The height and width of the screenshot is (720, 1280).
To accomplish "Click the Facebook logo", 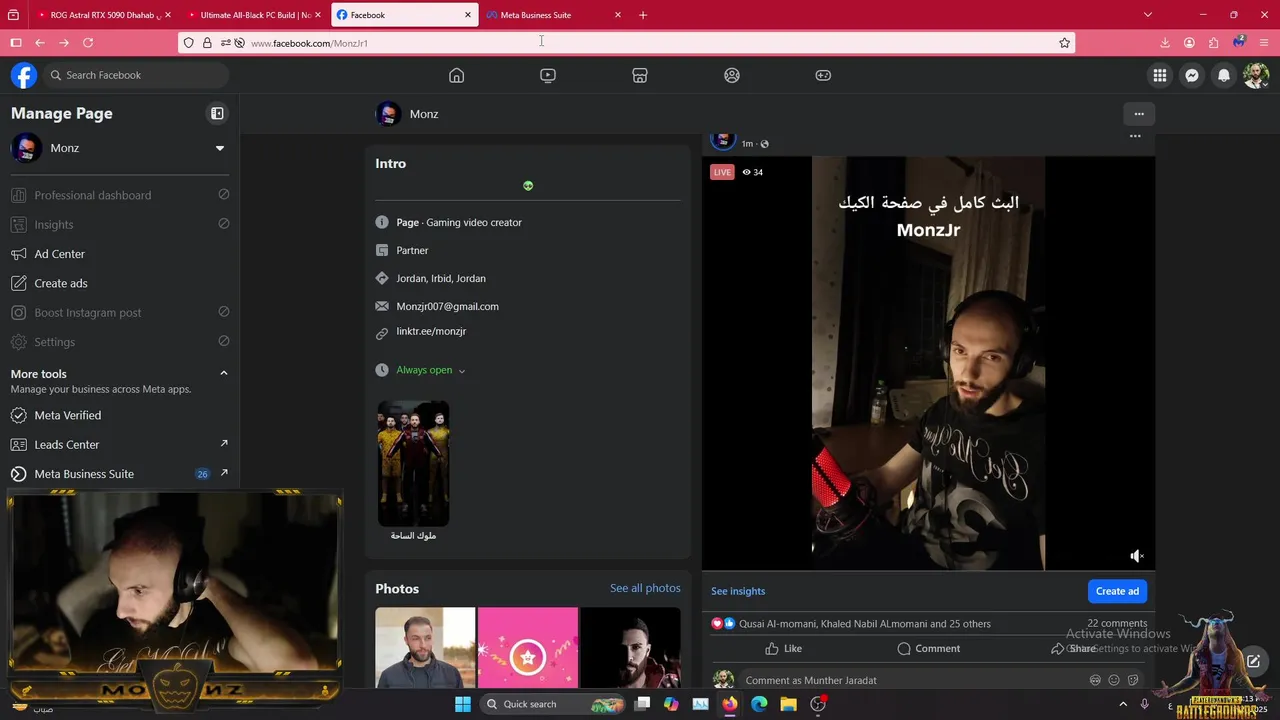I will pos(24,75).
